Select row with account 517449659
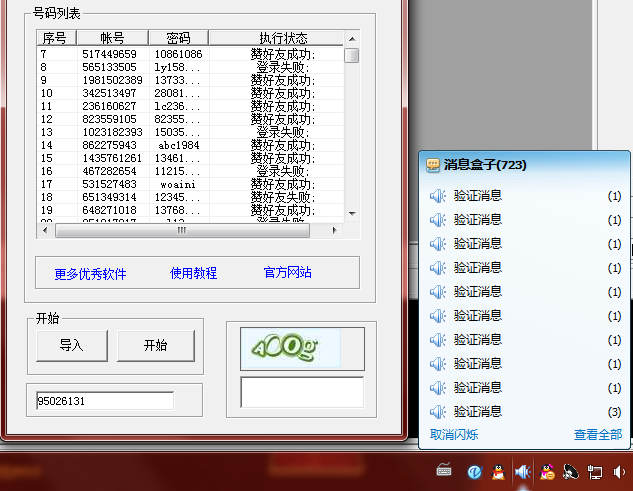Image resolution: width=633 pixels, height=491 pixels. click(190, 54)
